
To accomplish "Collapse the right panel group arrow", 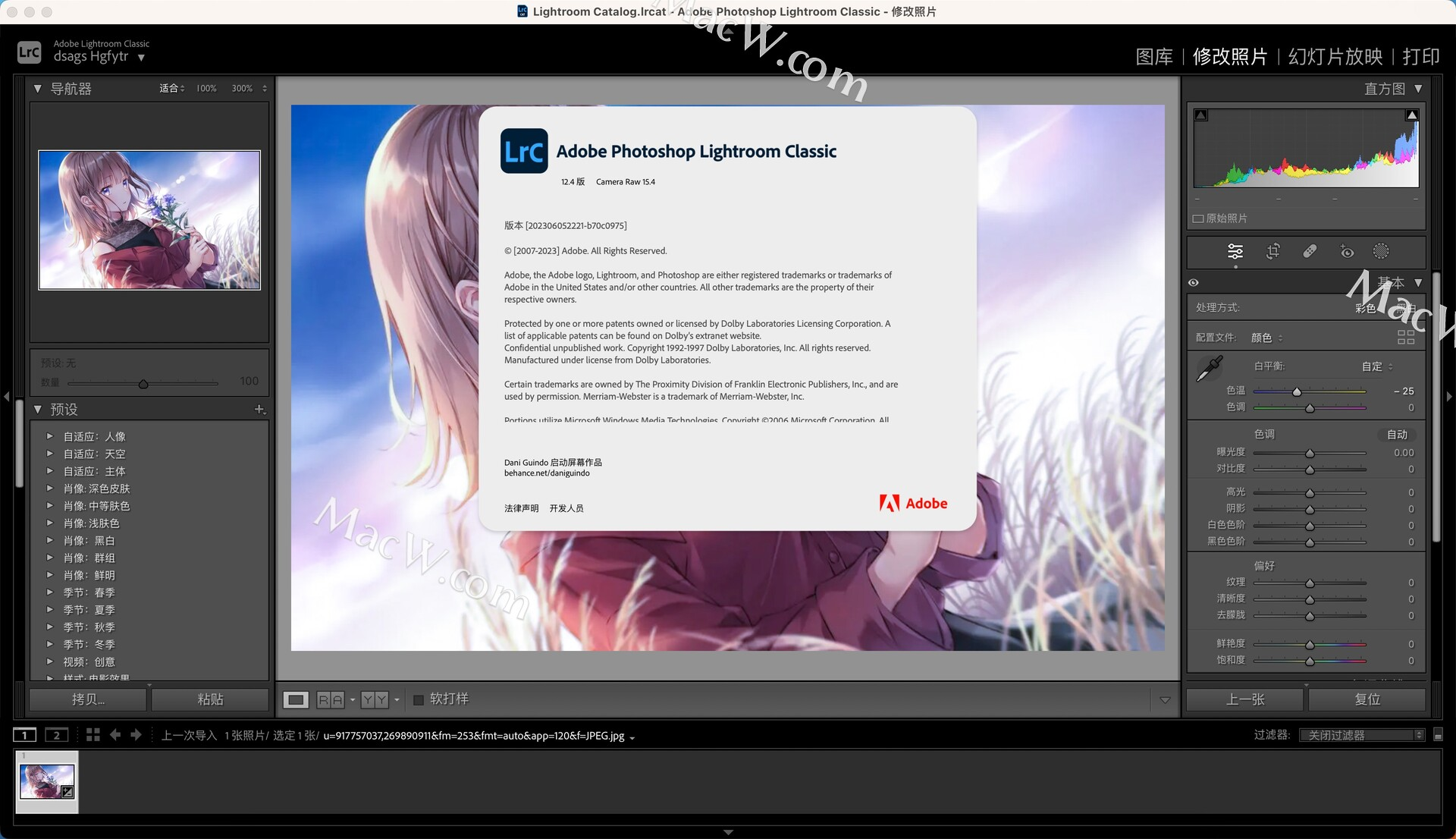I will (x=1449, y=396).
